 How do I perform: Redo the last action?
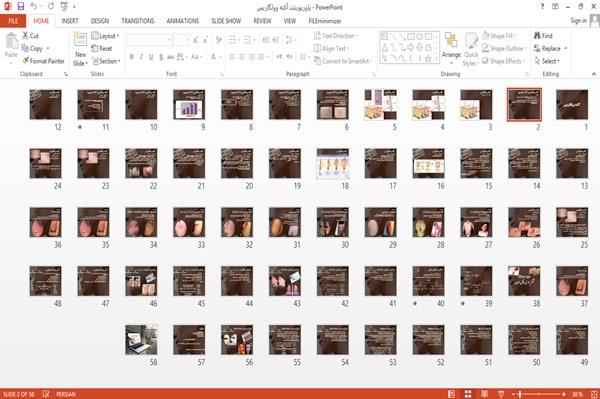51,7
